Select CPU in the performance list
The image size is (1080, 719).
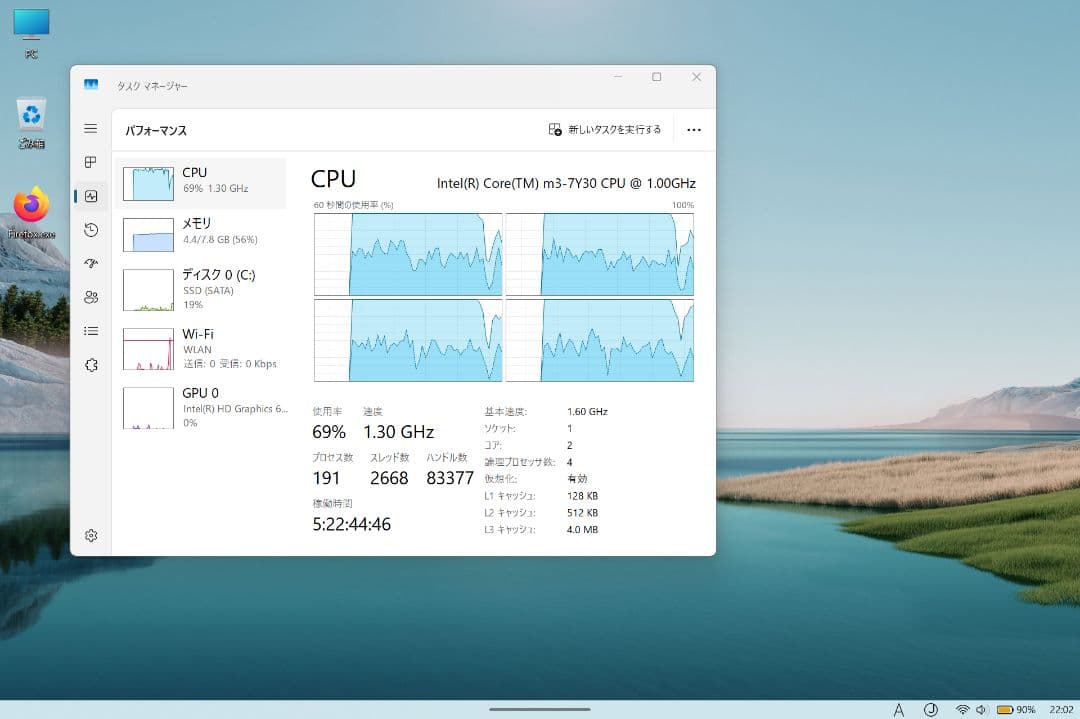201,182
